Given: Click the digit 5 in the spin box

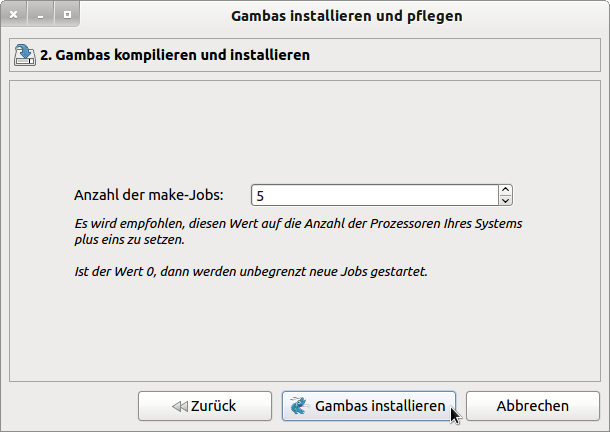Looking at the screenshot, I should click(259, 195).
